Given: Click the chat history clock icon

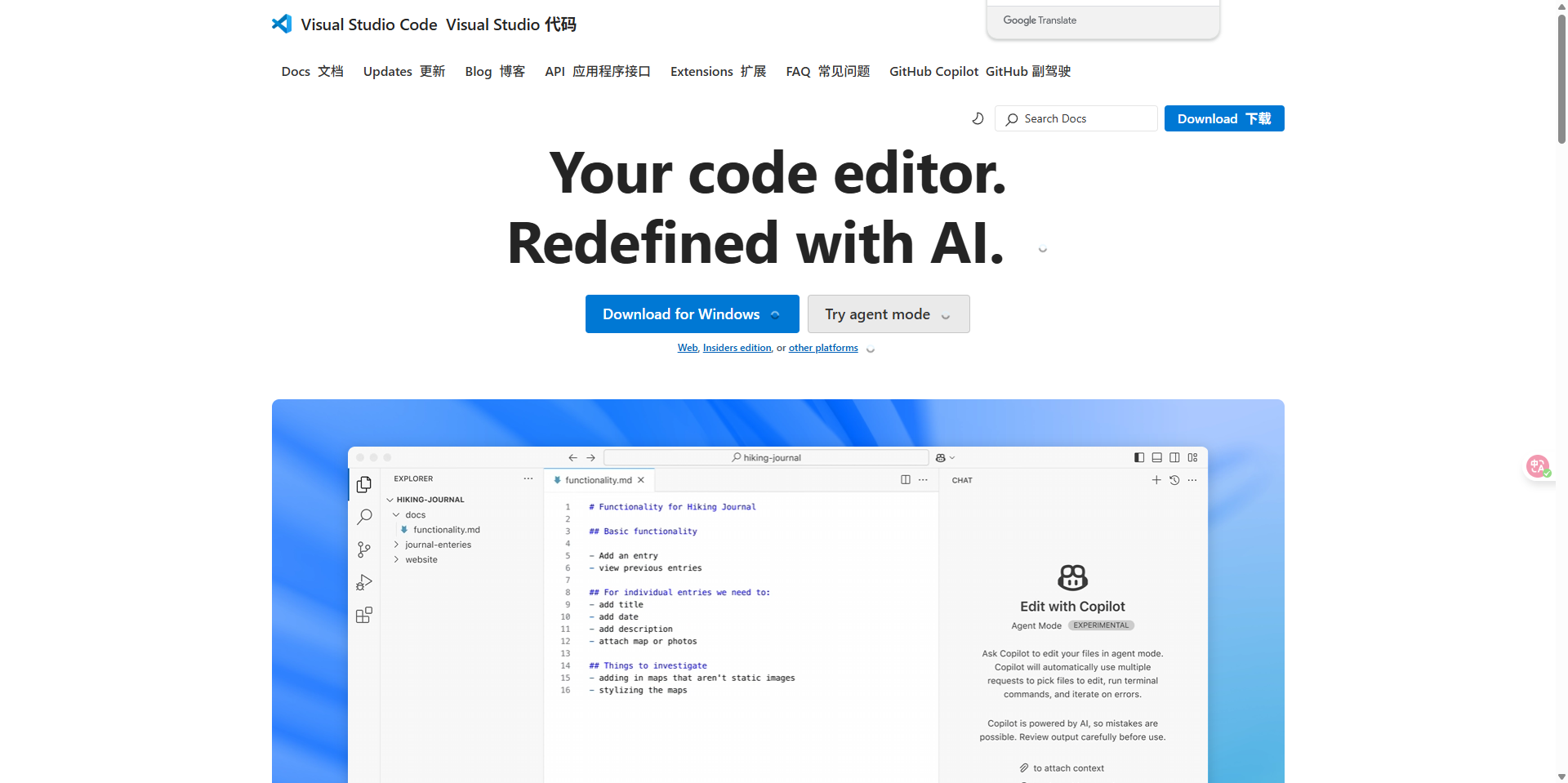Looking at the screenshot, I should [x=1174, y=480].
